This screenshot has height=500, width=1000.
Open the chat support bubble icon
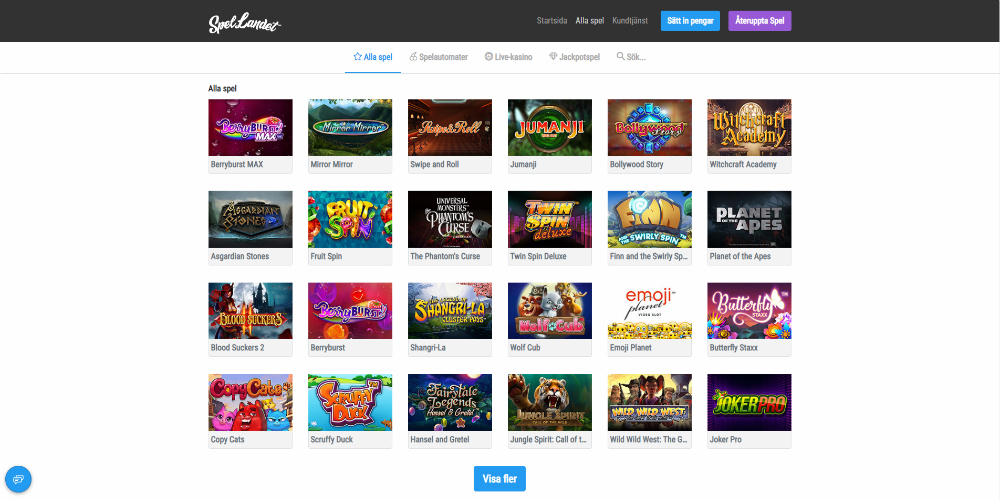(x=18, y=479)
